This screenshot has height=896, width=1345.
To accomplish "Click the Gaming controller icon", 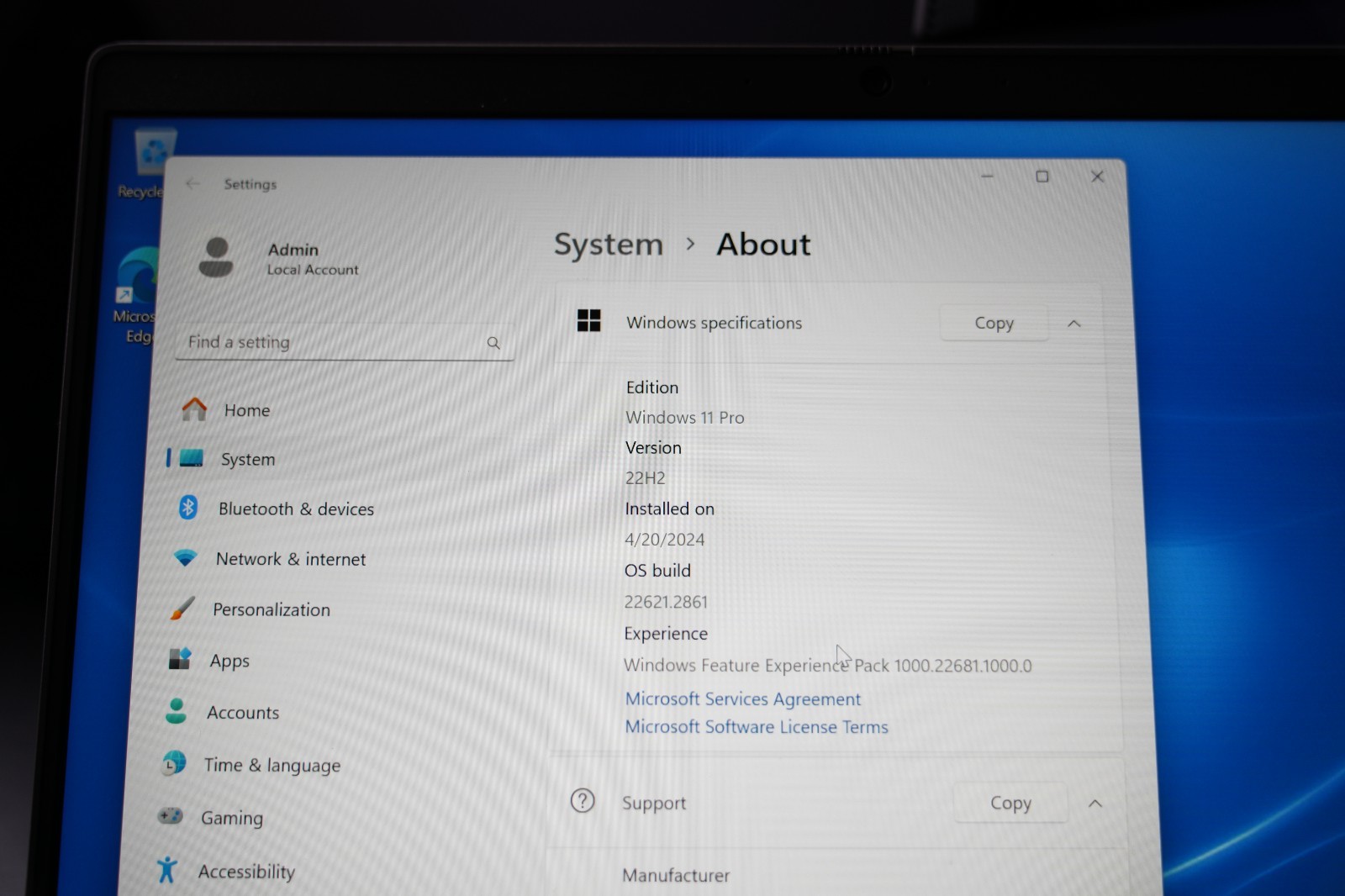I will point(171,816).
